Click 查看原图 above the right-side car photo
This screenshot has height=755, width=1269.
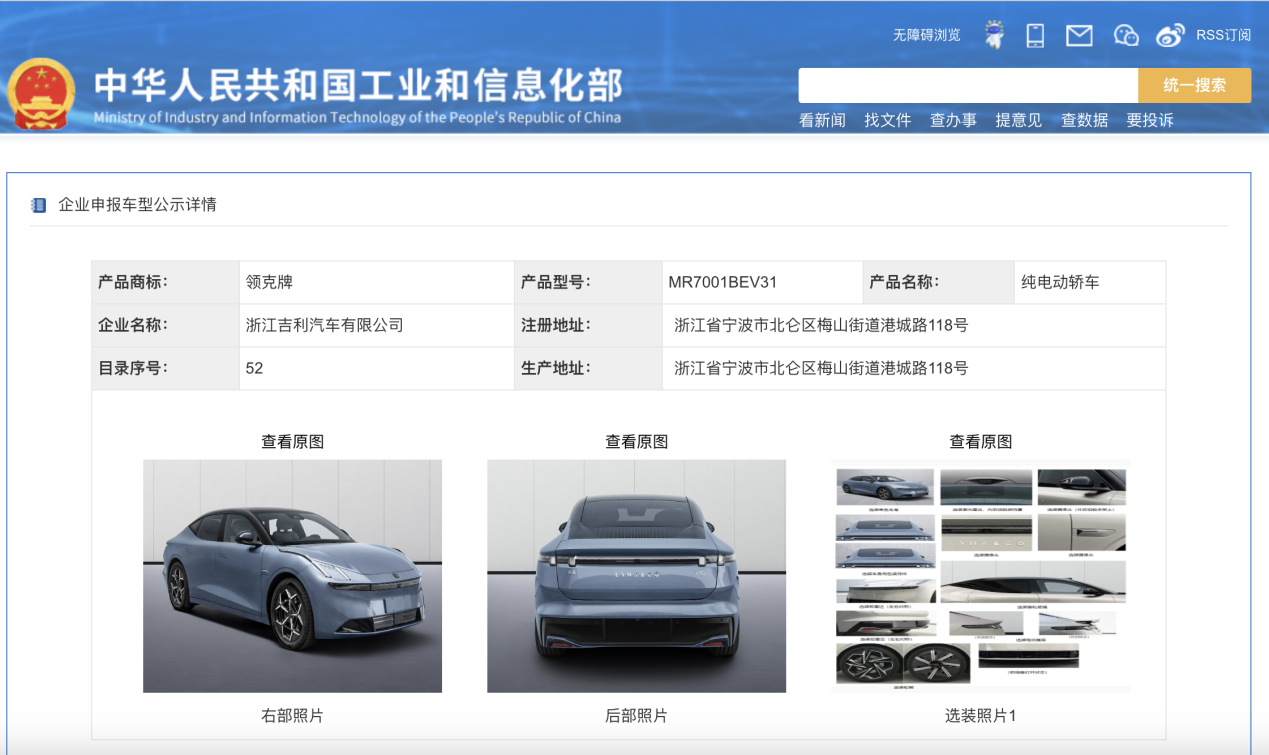[293, 441]
